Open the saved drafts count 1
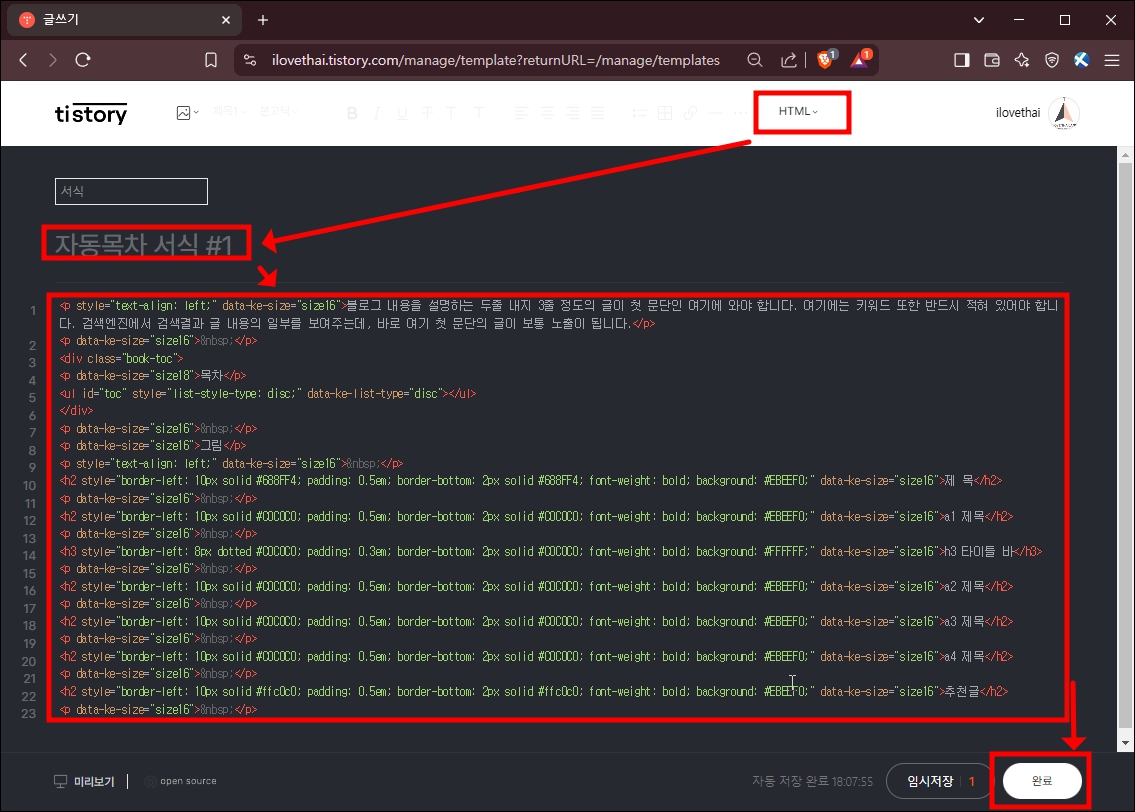The image size is (1135, 812). point(971,782)
